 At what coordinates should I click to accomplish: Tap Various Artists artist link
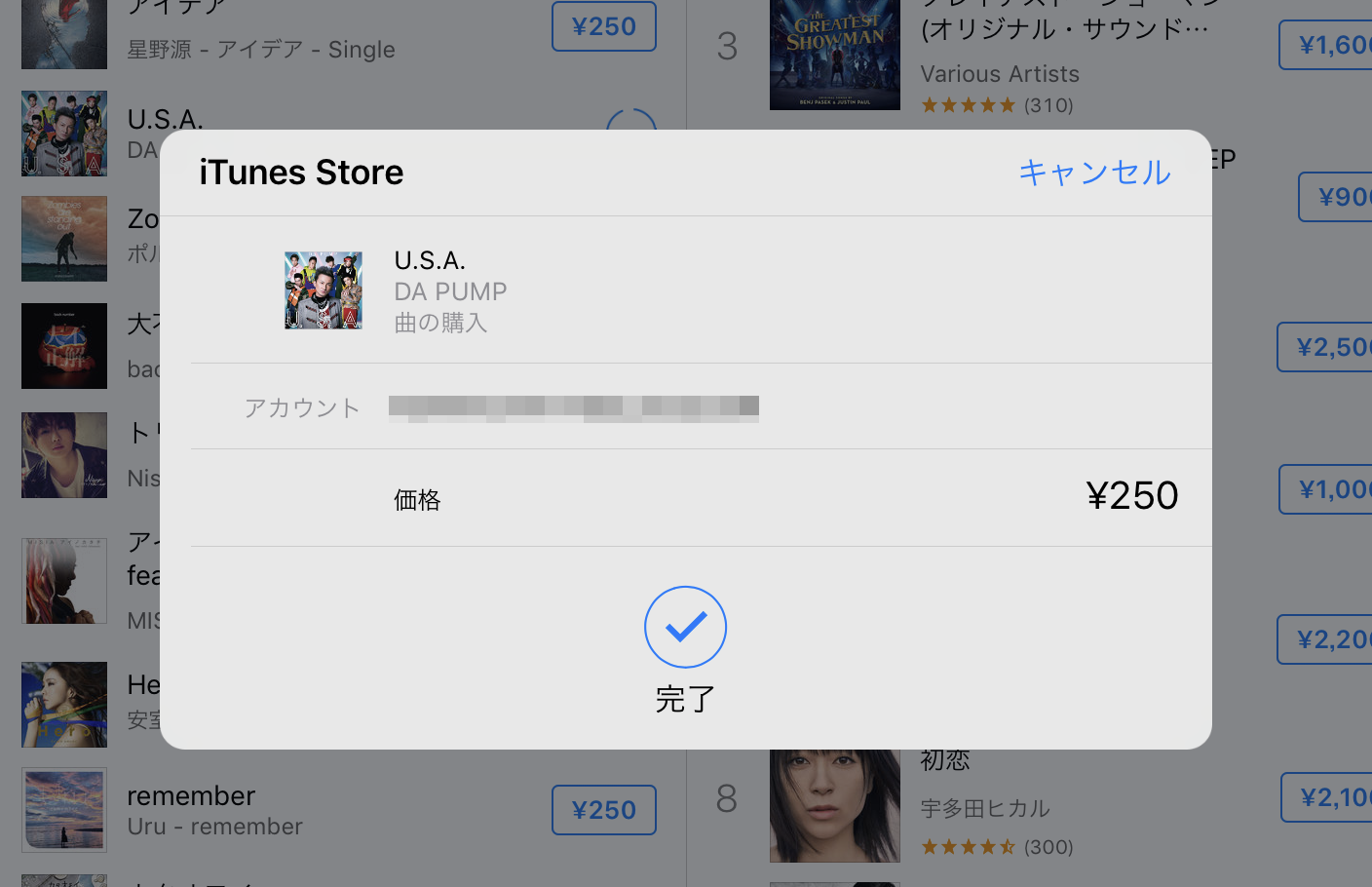pyautogui.click(x=1000, y=74)
